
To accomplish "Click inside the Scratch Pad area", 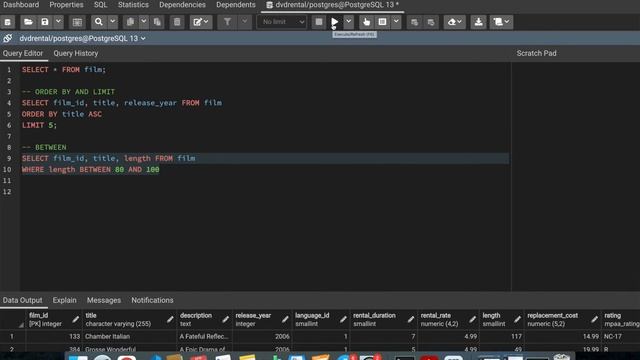I will (576, 176).
